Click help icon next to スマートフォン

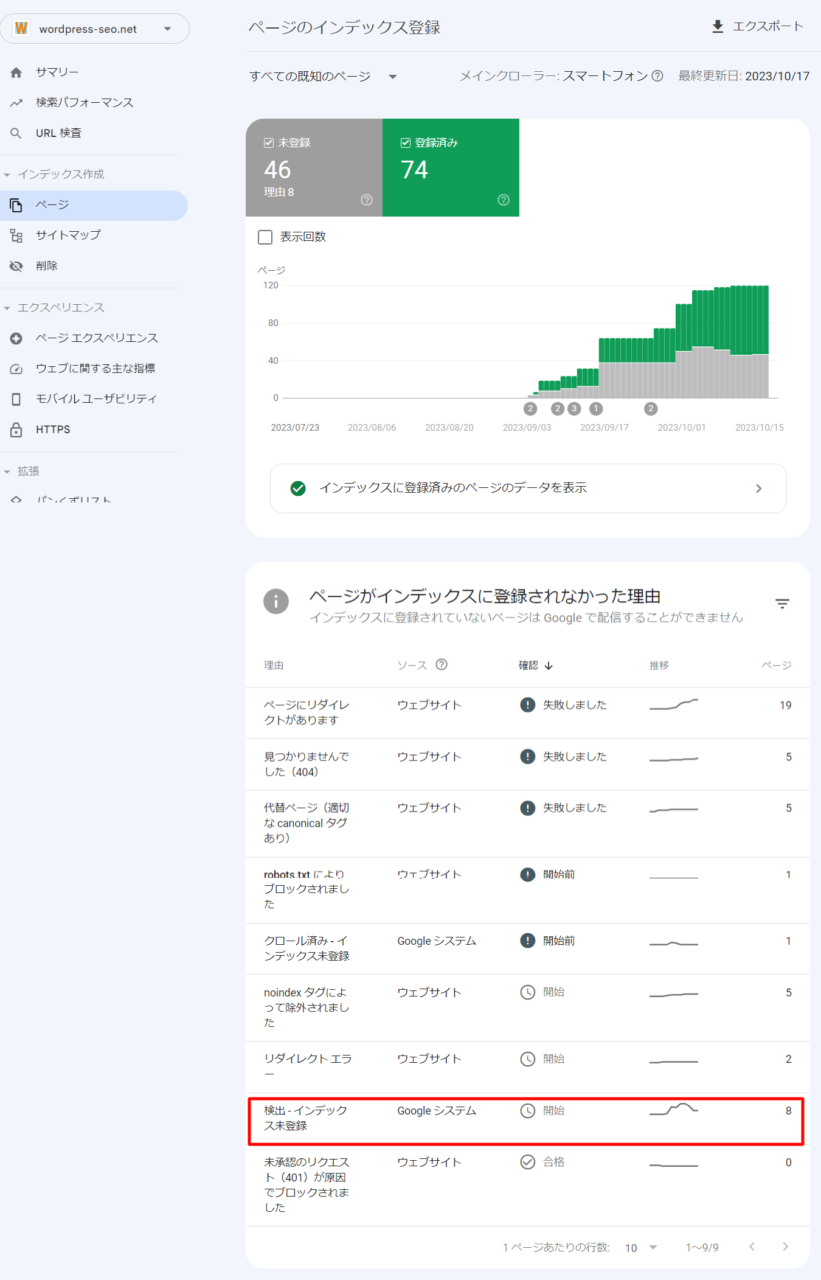(x=657, y=77)
